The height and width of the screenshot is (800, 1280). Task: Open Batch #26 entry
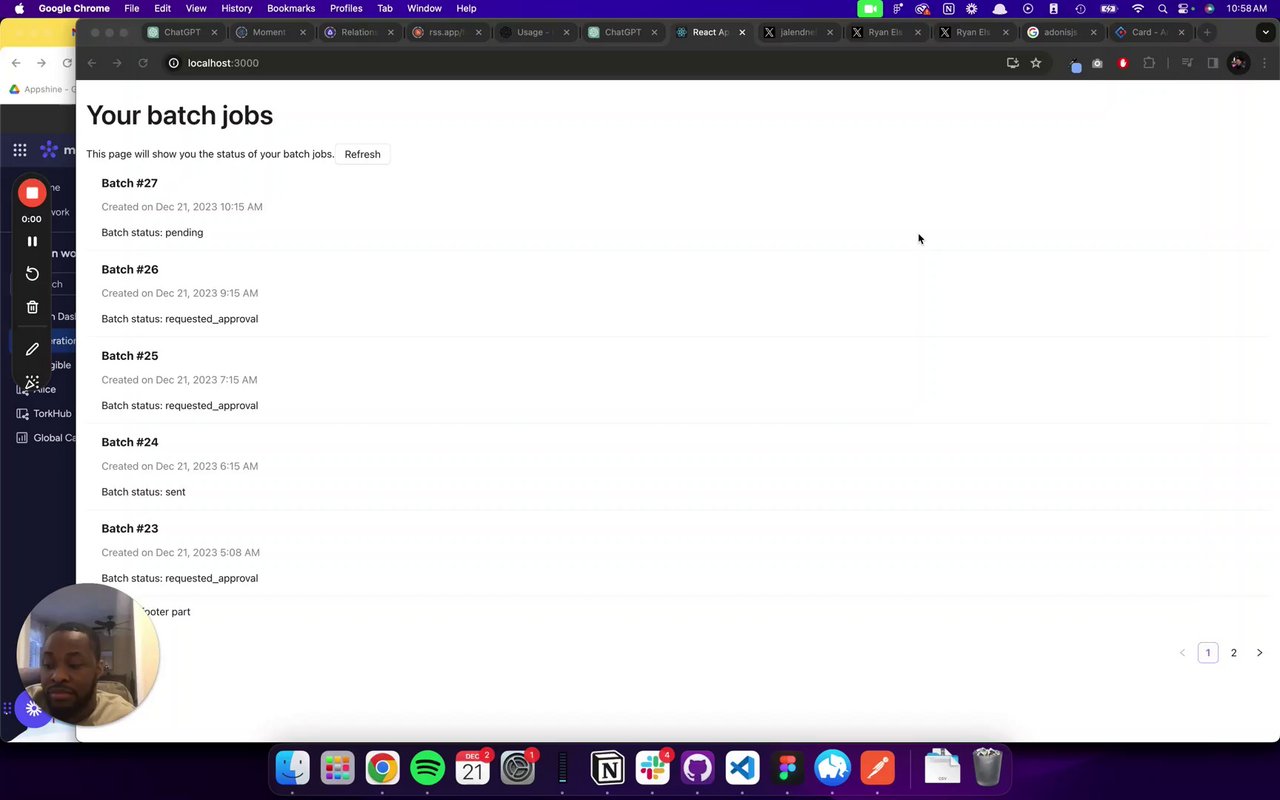coord(129,269)
